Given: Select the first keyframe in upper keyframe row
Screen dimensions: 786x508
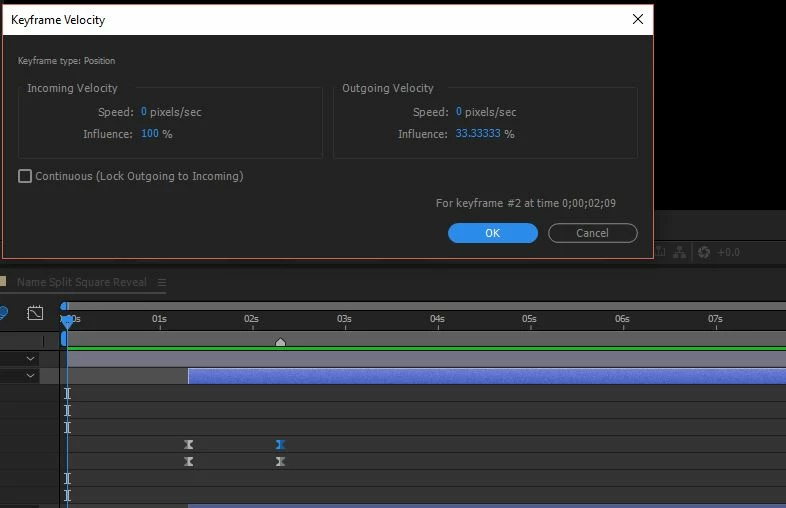Looking at the screenshot, I should coord(188,444).
